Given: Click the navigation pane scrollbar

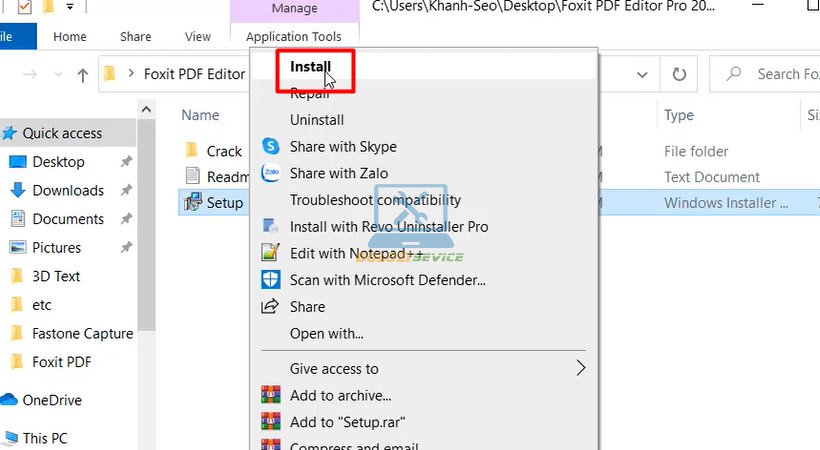Looking at the screenshot, I should [147, 250].
